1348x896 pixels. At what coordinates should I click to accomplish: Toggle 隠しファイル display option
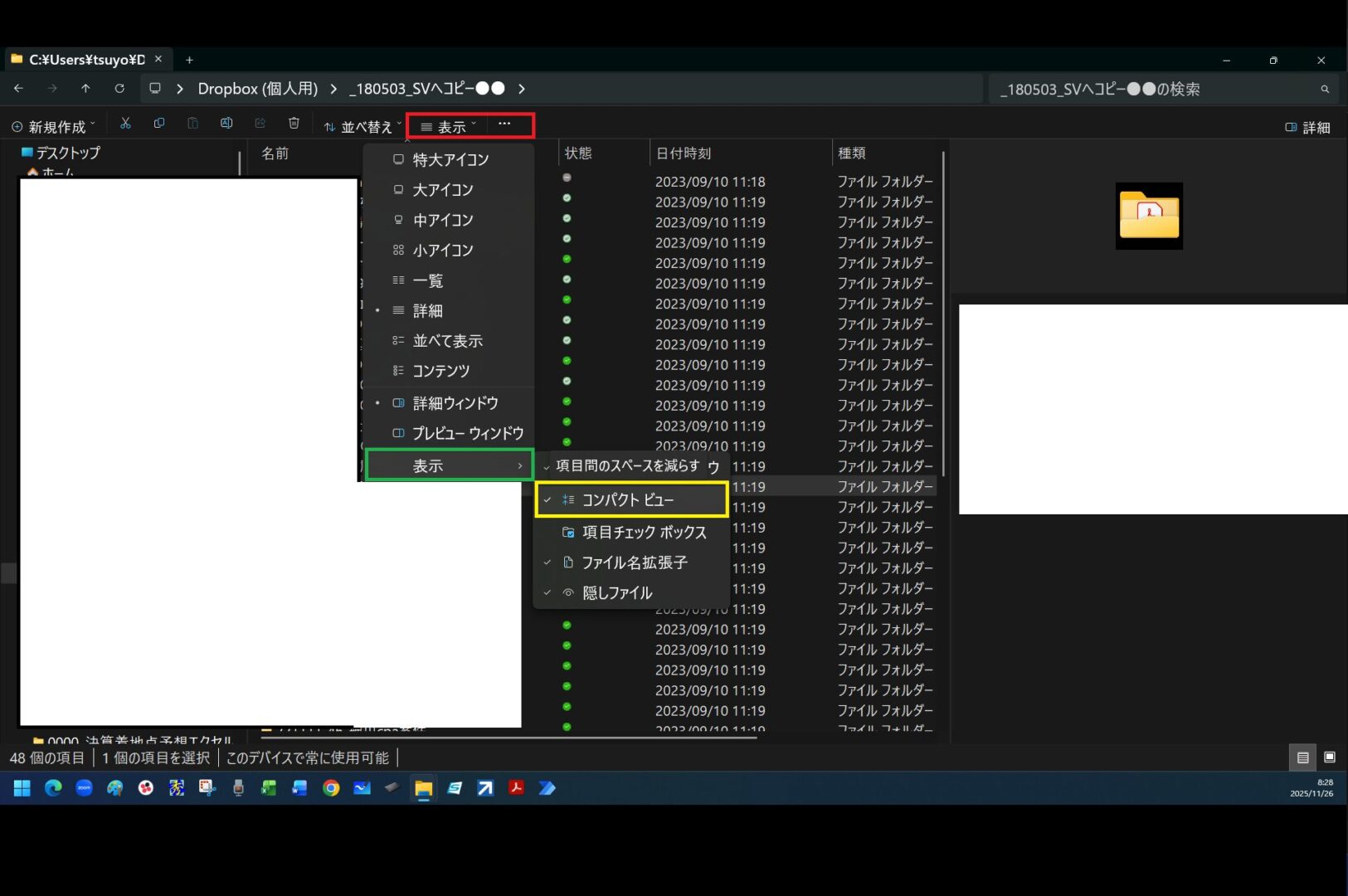pos(617,593)
